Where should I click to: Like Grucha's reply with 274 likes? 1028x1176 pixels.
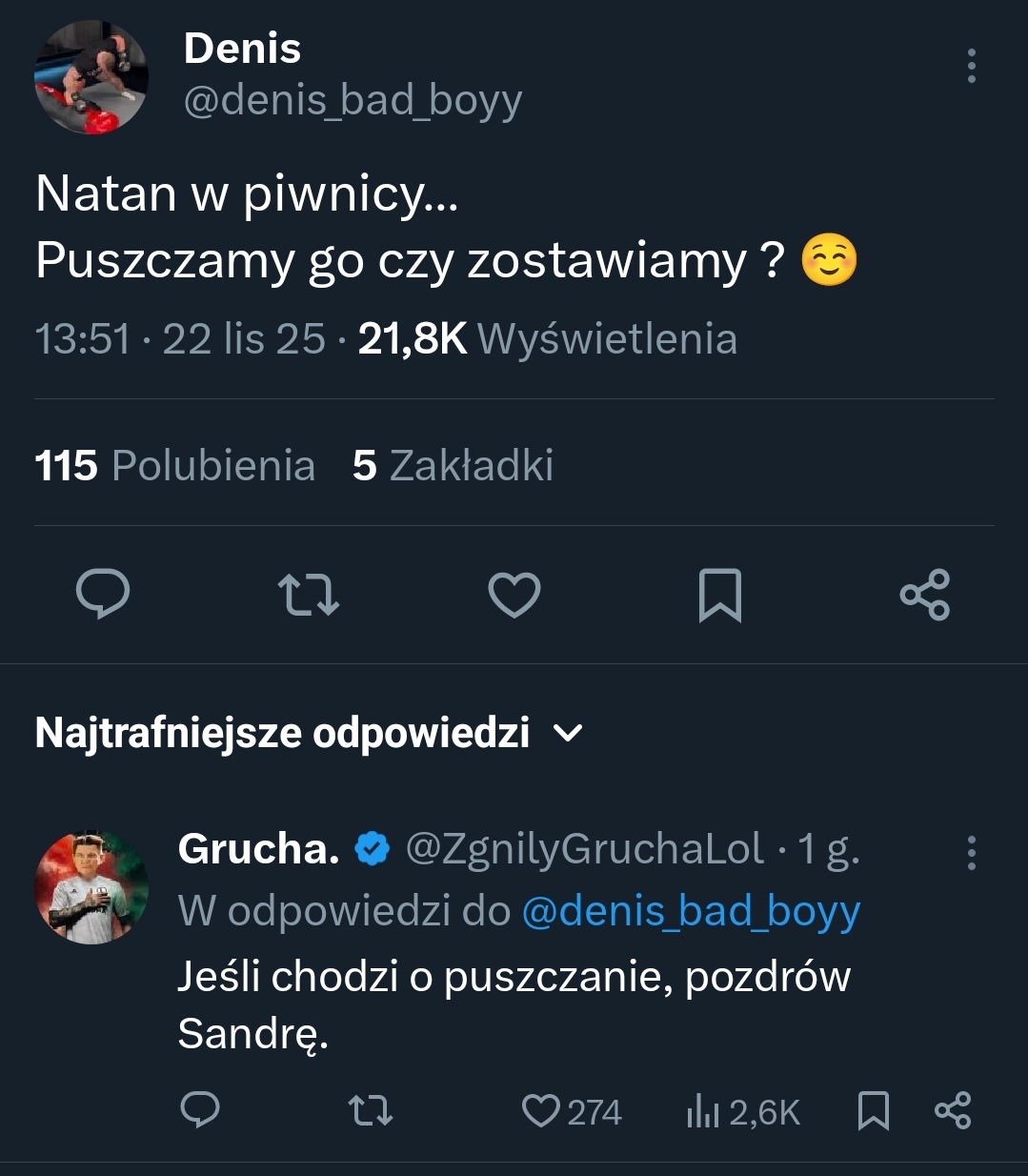(542, 1110)
